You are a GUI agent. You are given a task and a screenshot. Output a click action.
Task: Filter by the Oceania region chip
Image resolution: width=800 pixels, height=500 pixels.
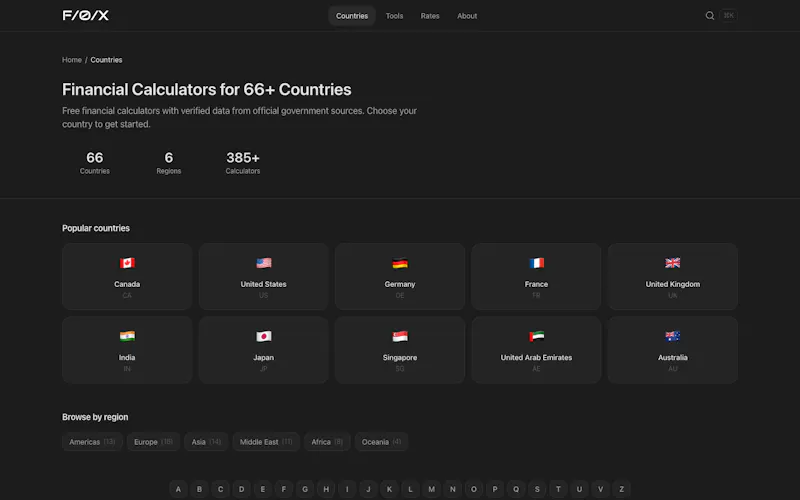(x=381, y=442)
